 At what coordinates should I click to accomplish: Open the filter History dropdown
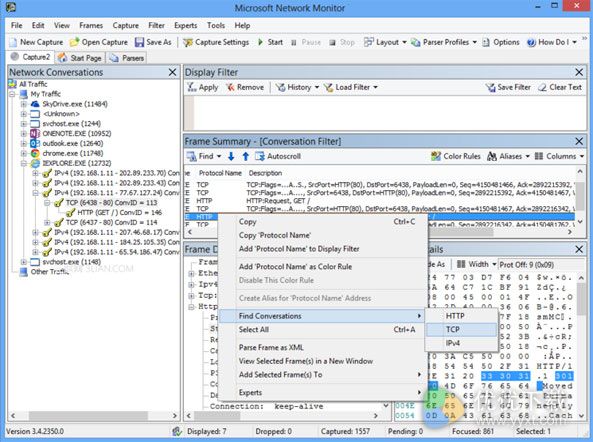[297, 87]
